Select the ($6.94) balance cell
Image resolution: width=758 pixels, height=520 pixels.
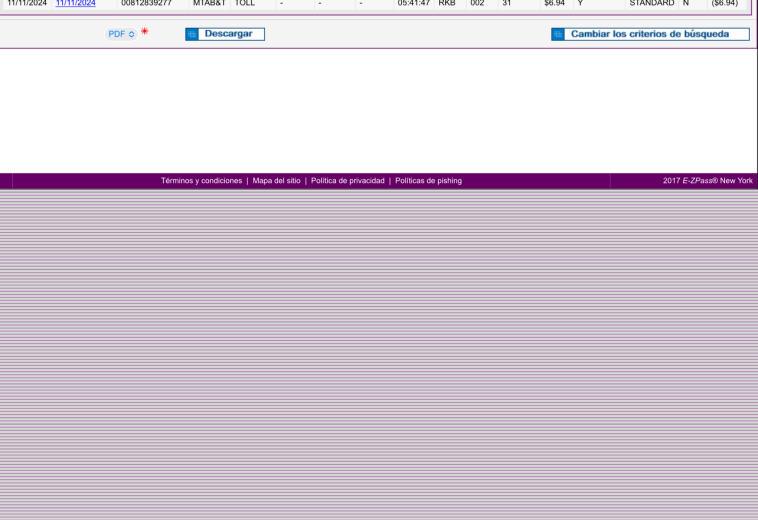click(724, 4)
